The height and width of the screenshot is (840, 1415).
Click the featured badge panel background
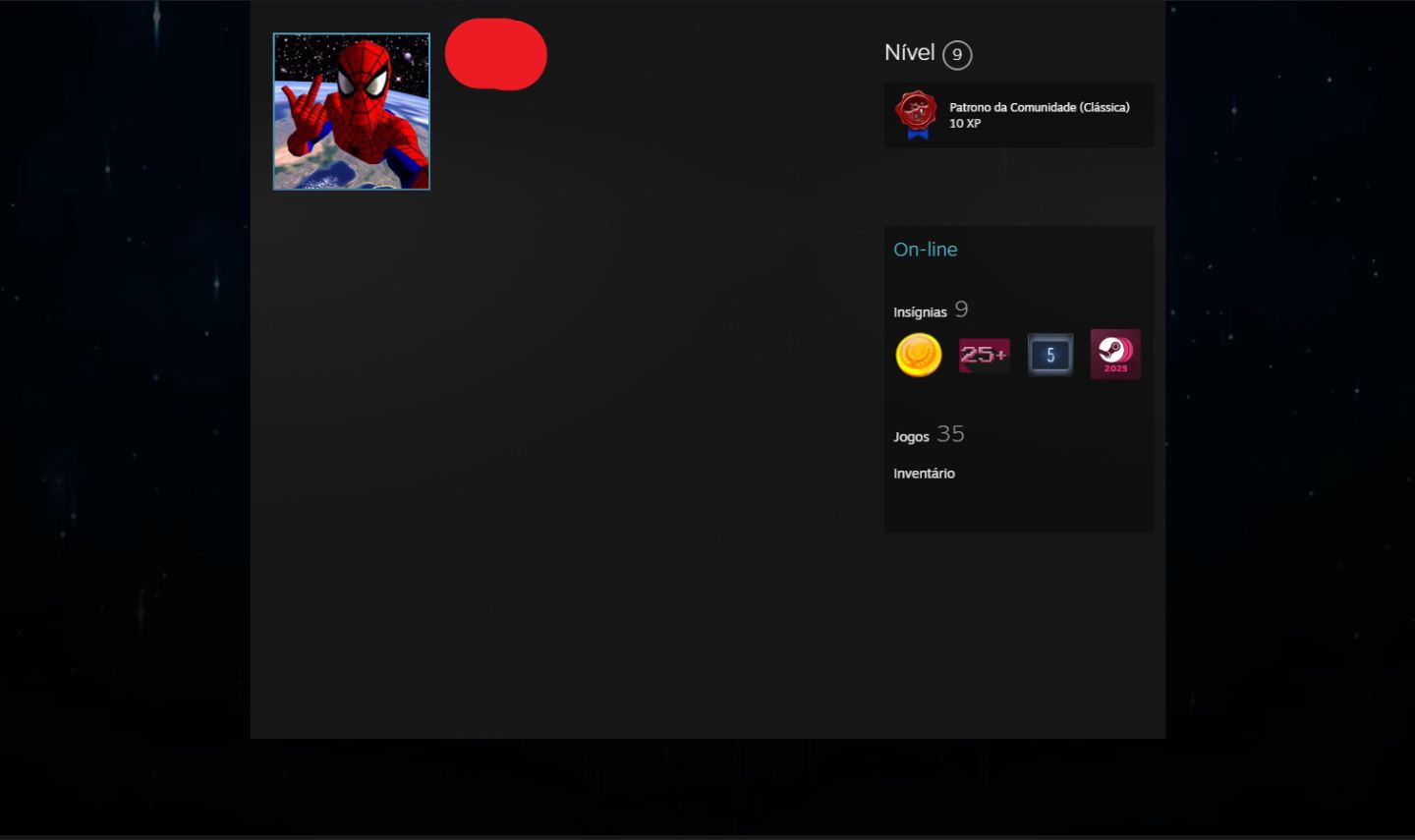1019,115
